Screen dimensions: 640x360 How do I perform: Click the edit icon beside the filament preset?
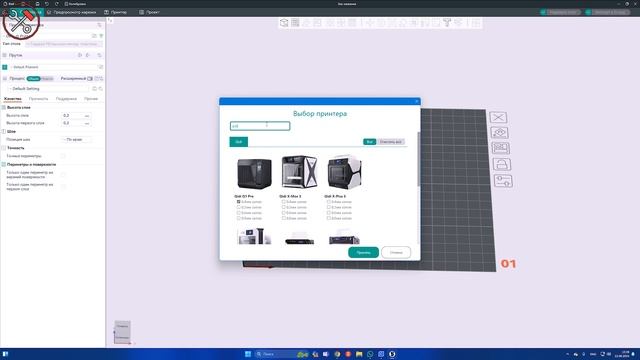[x=101, y=67]
